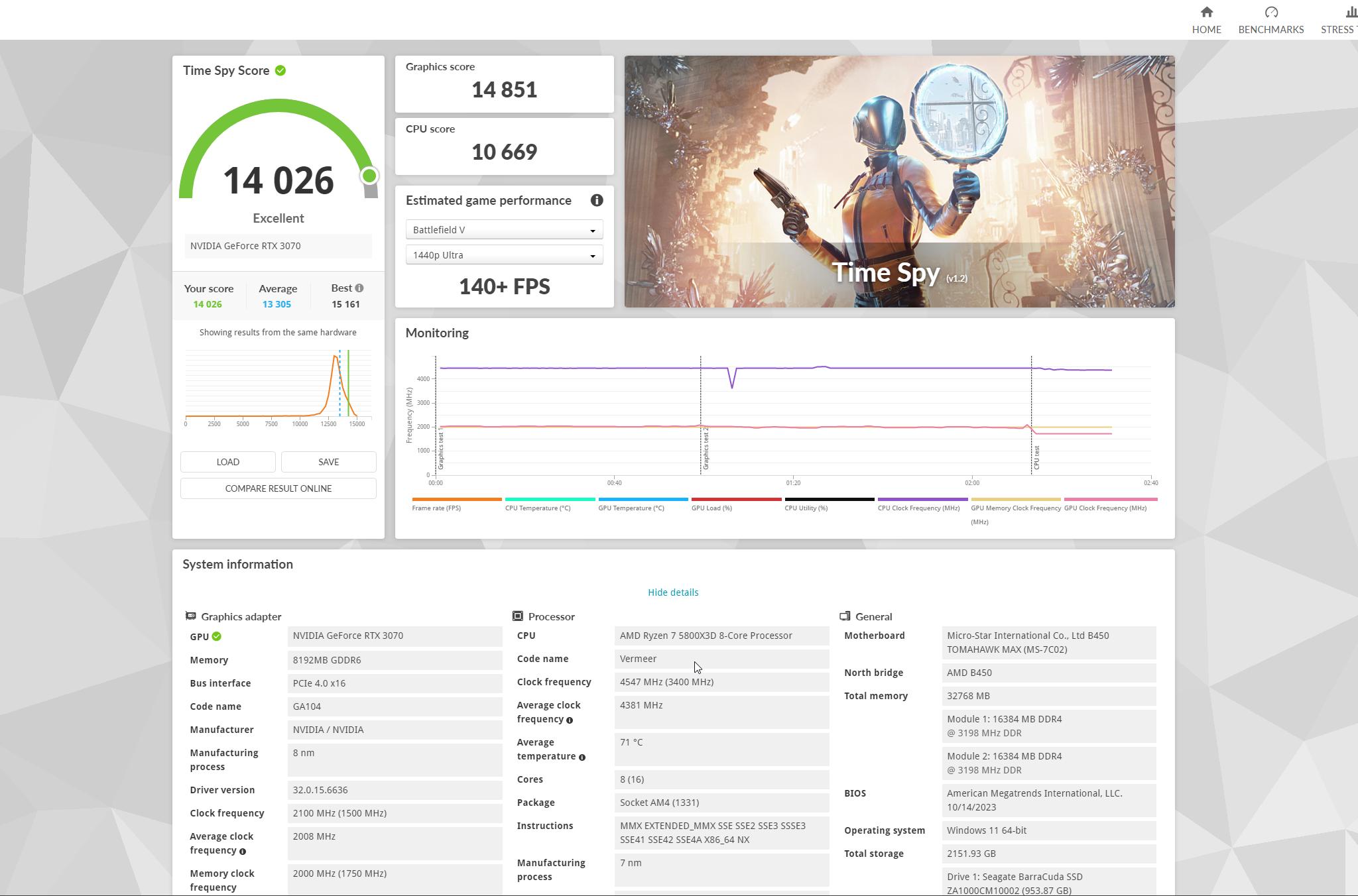Click the General section monitor icon
This screenshot has height=896, width=1358.
point(845,616)
